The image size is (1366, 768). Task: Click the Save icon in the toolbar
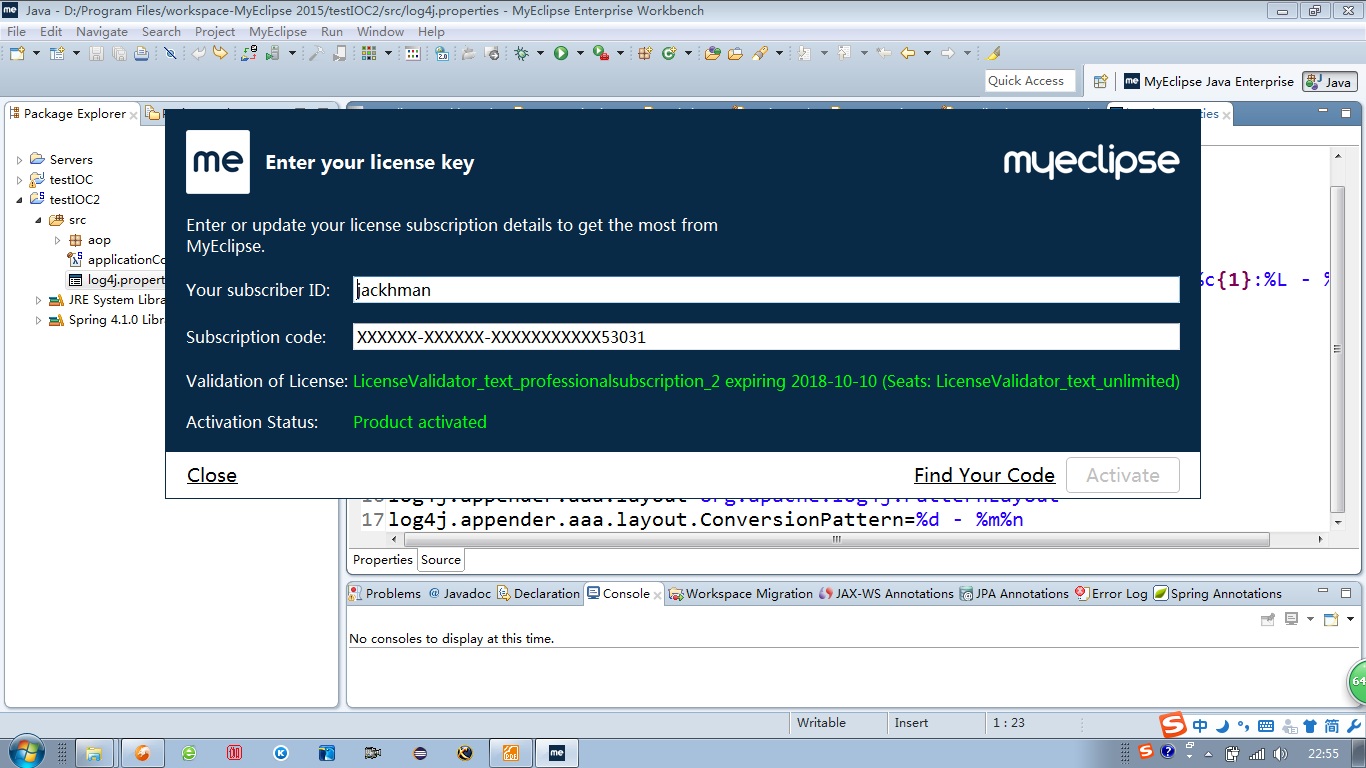pos(97,53)
